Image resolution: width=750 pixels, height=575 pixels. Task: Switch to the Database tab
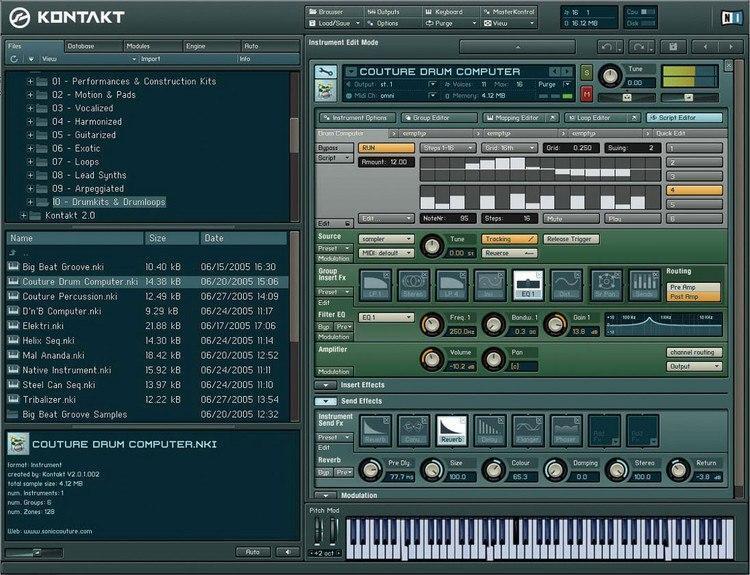pos(92,46)
